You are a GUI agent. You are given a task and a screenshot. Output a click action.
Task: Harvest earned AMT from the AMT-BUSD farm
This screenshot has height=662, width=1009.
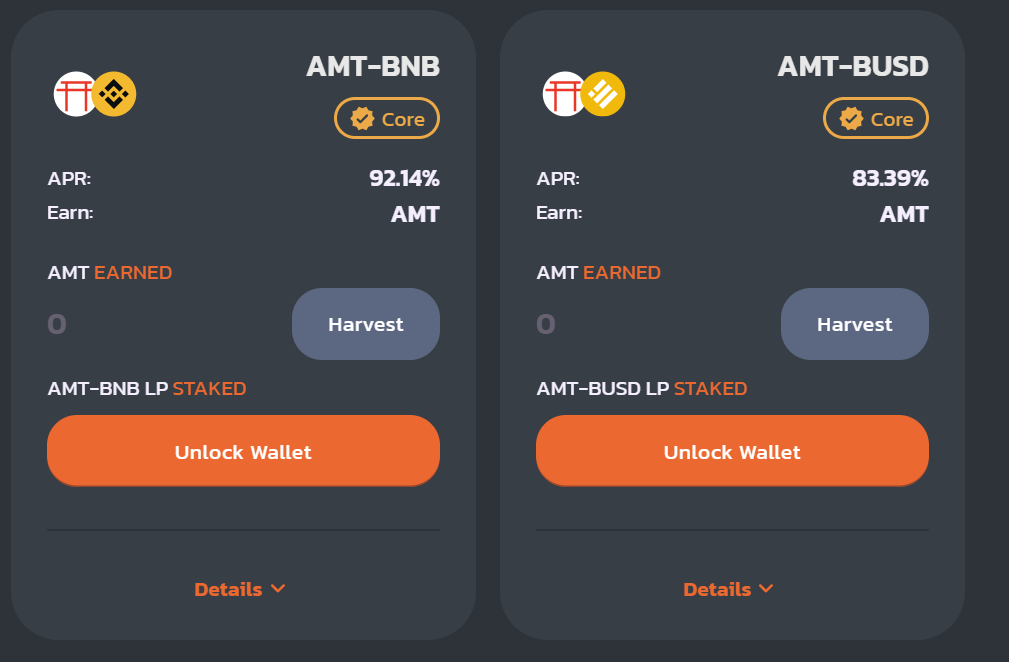(855, 324)
